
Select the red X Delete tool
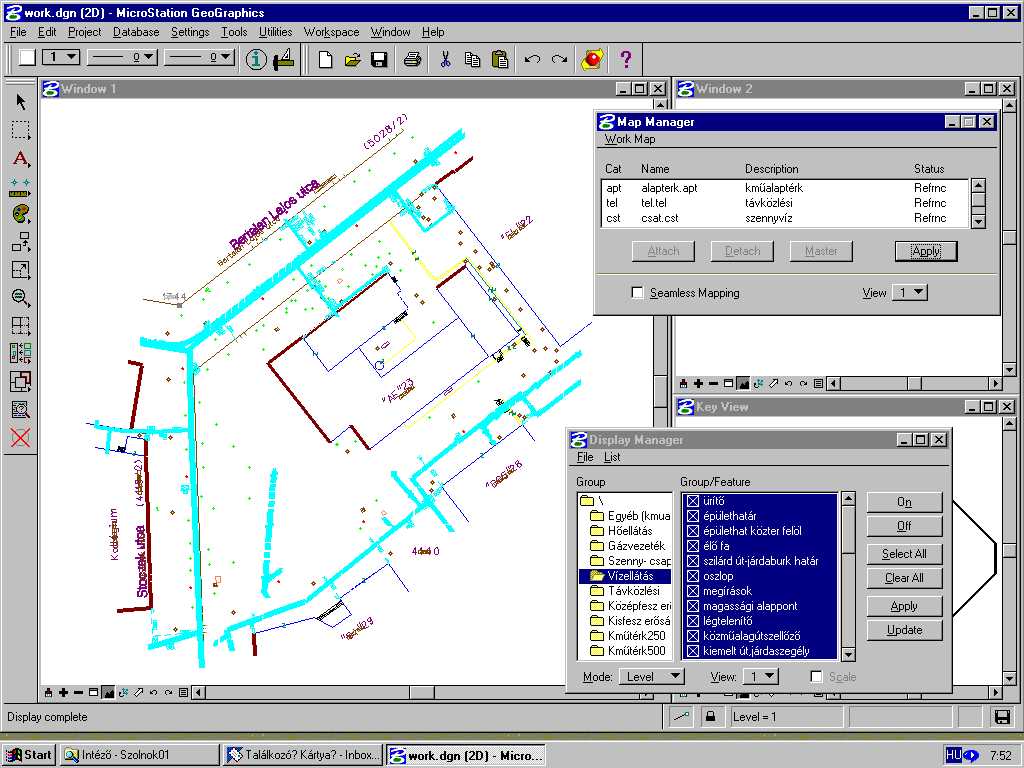[20, 437]
